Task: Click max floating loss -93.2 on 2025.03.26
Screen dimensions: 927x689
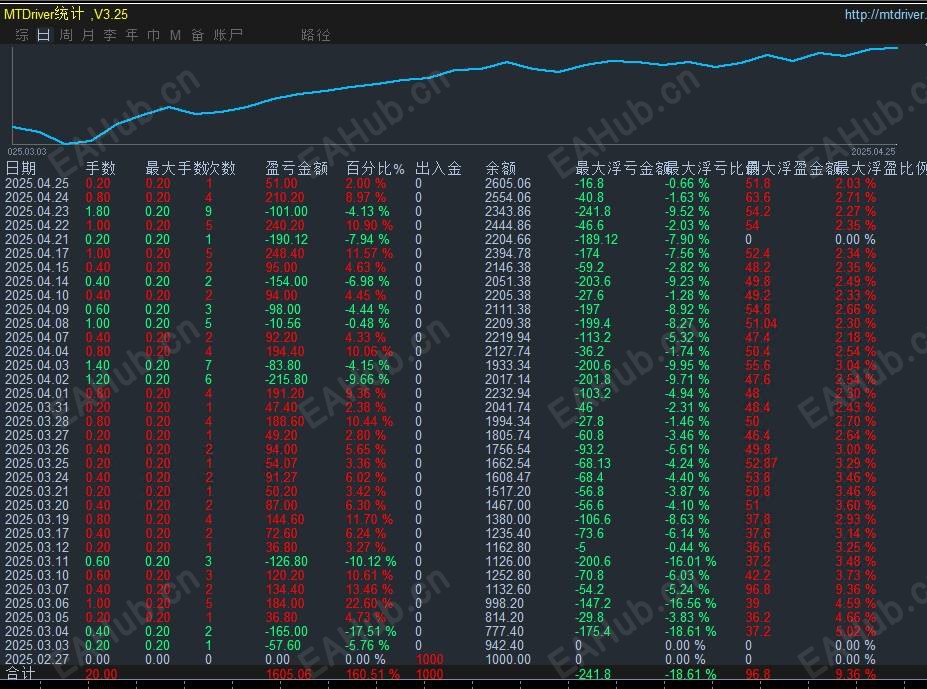Action: [x=589, y=449]
